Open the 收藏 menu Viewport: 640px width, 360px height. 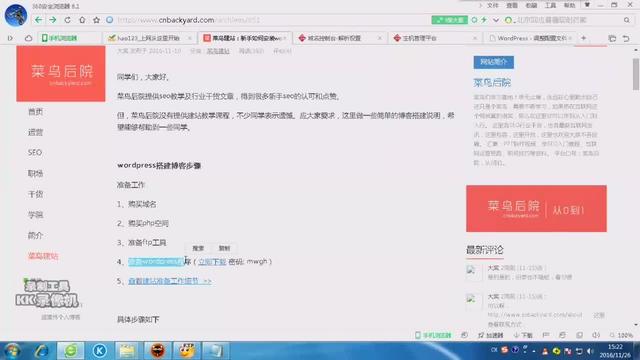531,5
